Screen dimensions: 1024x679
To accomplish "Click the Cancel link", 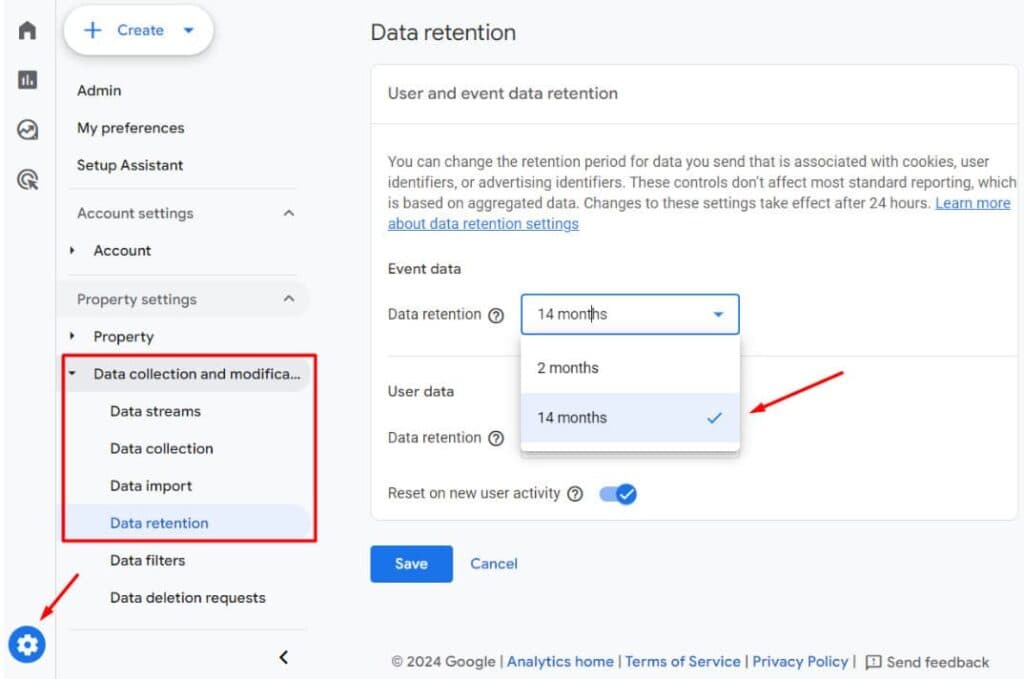I will (494, 564).
